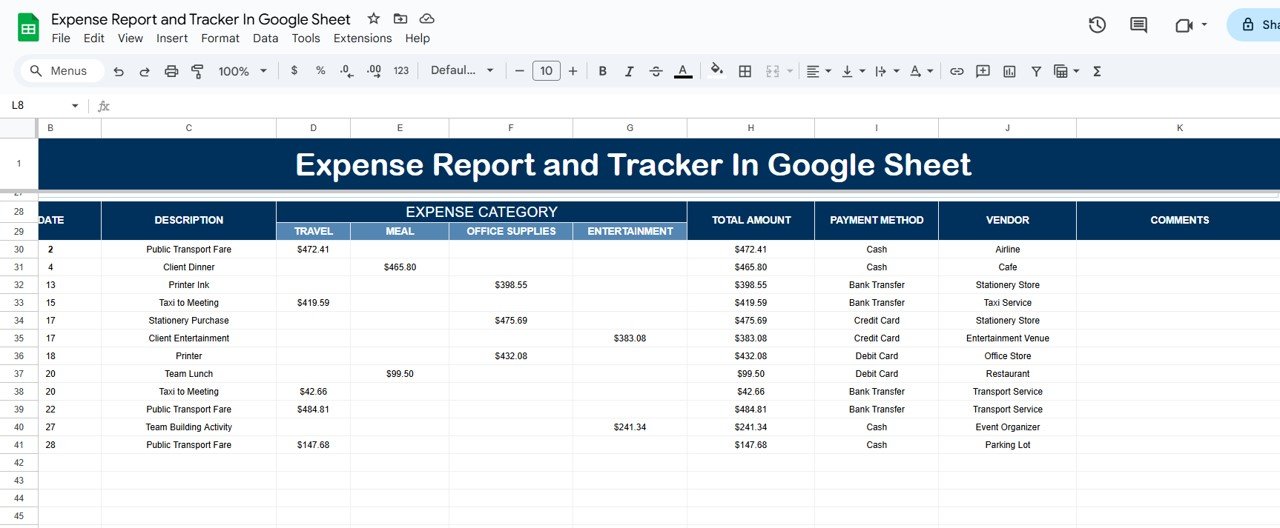Click the Menus search box
The height and width of the screenshot is (528, 1280).
pos(60,71)
